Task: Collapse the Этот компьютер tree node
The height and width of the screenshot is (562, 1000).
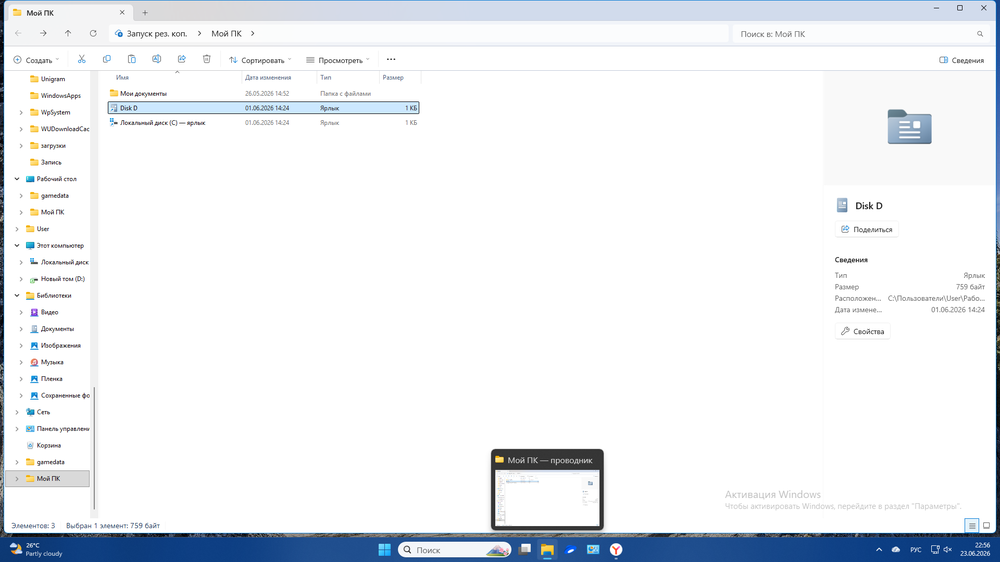Action: (x=17, y=246)
